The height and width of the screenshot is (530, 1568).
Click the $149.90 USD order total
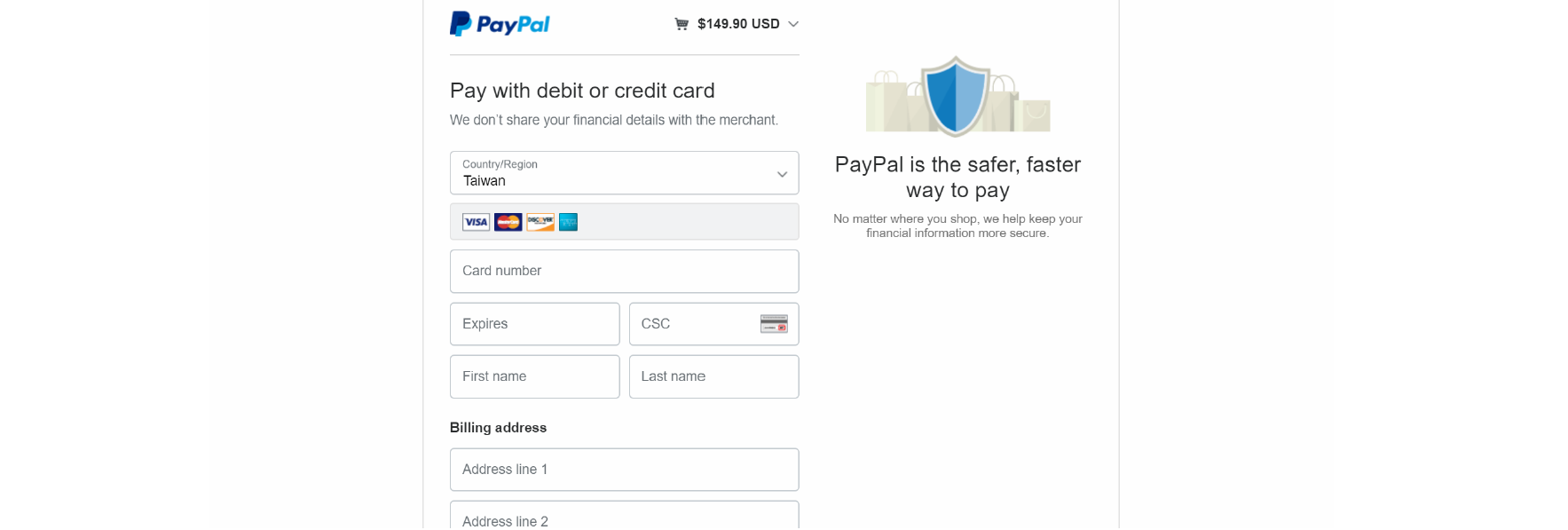tap(738, 24)
